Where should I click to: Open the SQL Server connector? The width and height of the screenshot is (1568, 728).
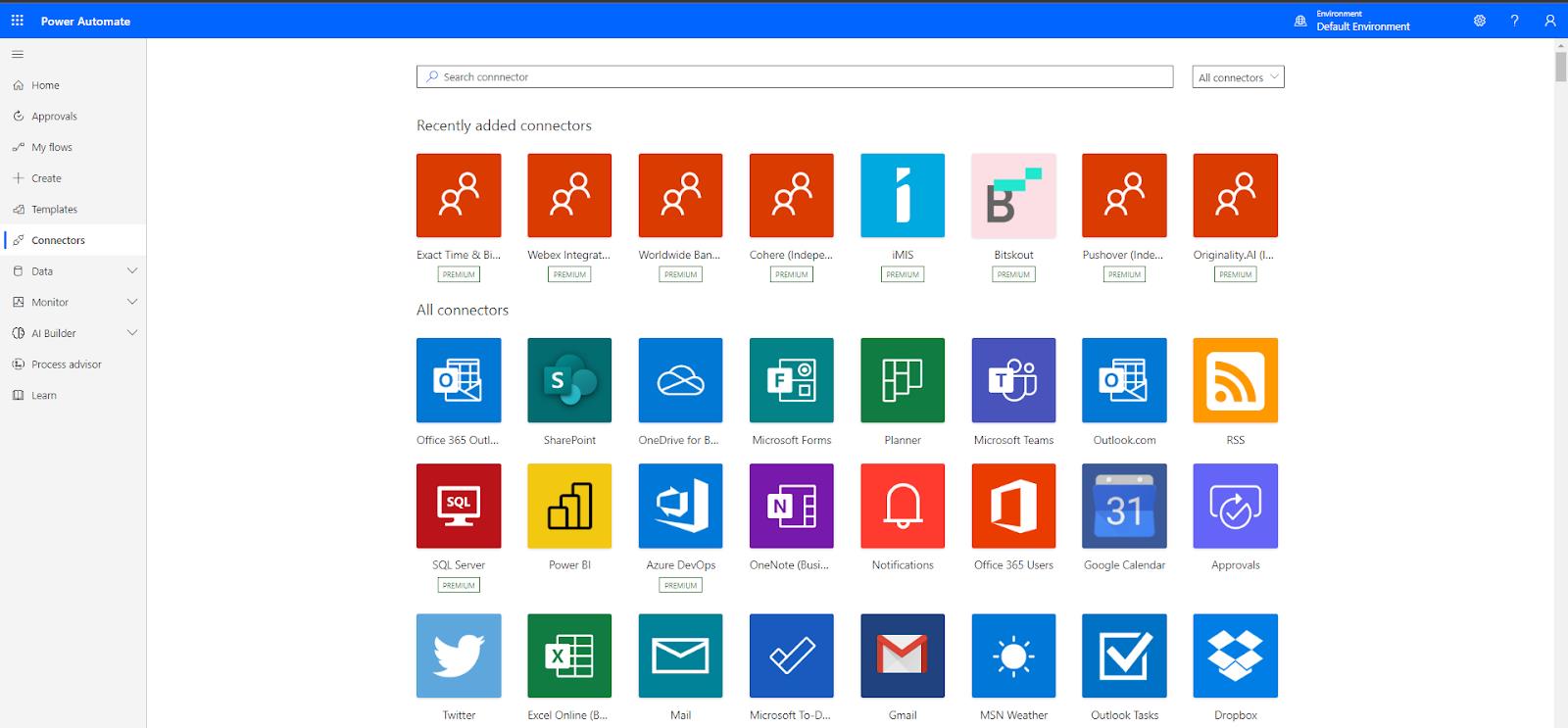coord(459,506)
